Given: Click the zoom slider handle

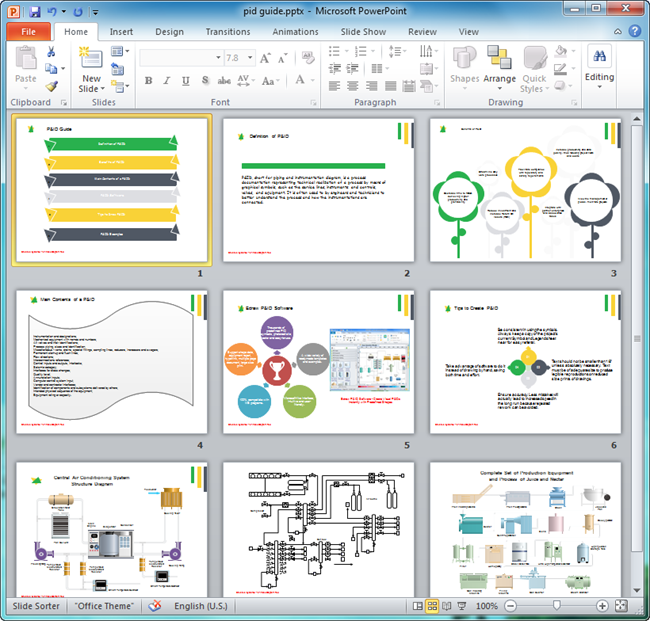Looking at the screenshot, I should (557, 606).
